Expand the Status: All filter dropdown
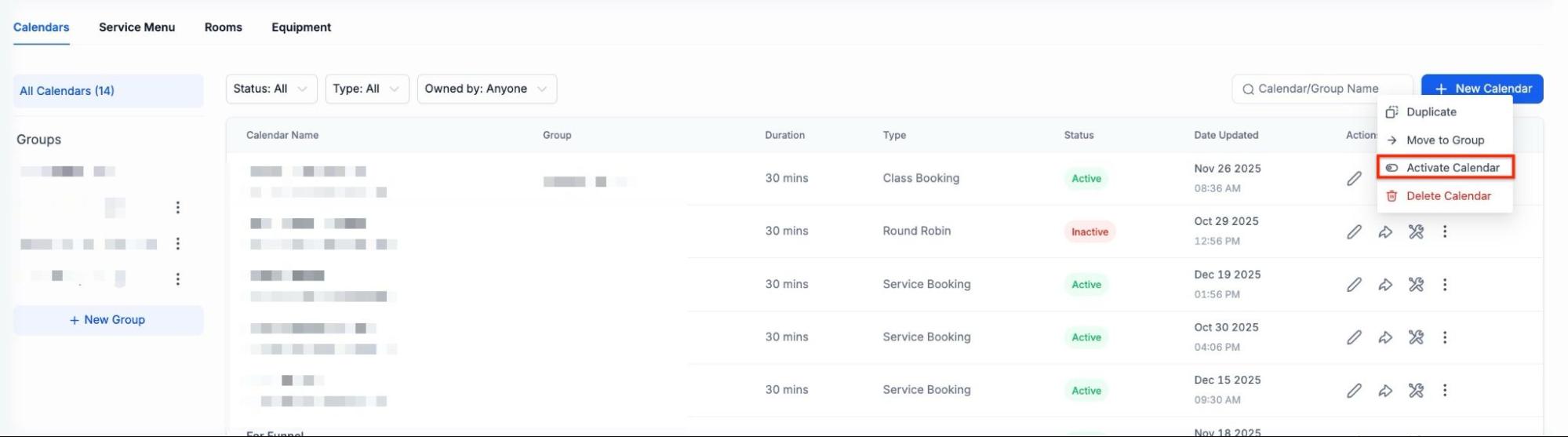1568x437 pixels. tap(271, 89)
